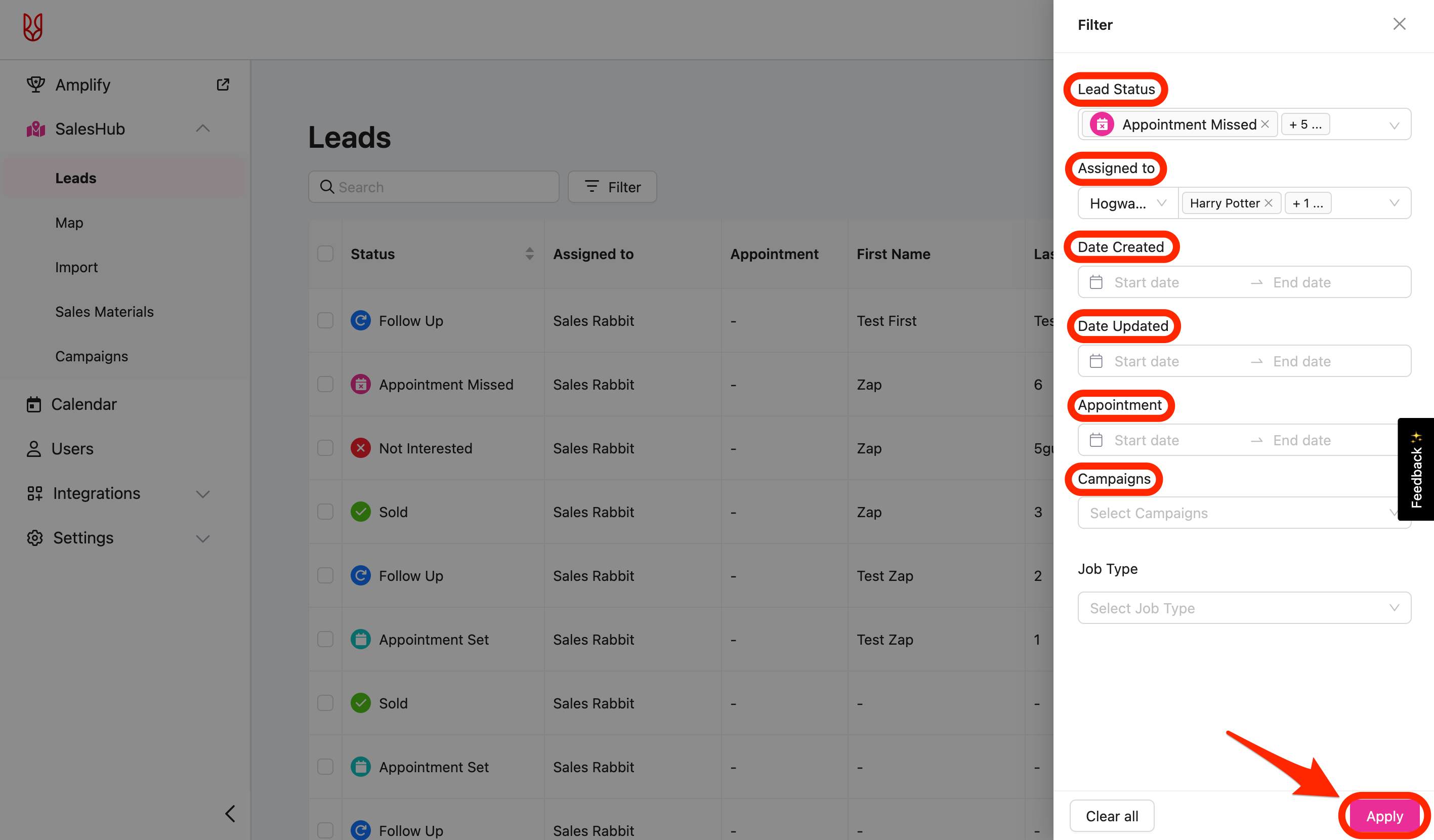Select the Not Interested lead row checkbox
Image resolution: width=1434 pixels, height=840 pixels.
[325, 448]
